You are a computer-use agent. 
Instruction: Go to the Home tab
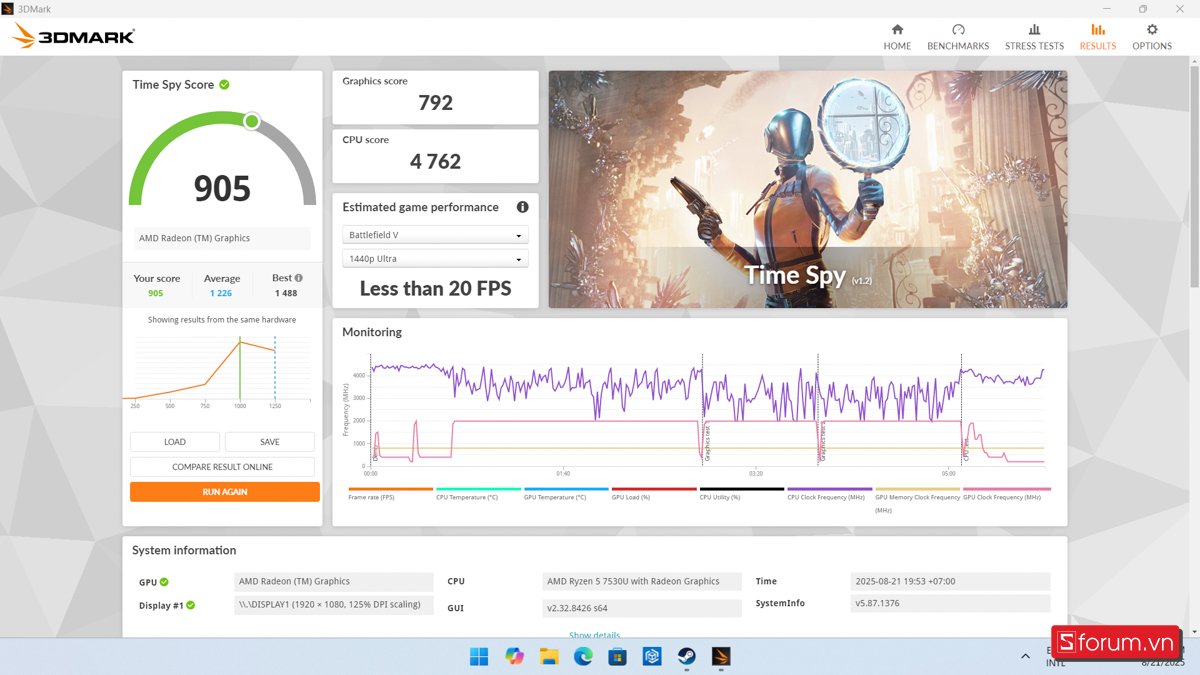coord(897,37)
